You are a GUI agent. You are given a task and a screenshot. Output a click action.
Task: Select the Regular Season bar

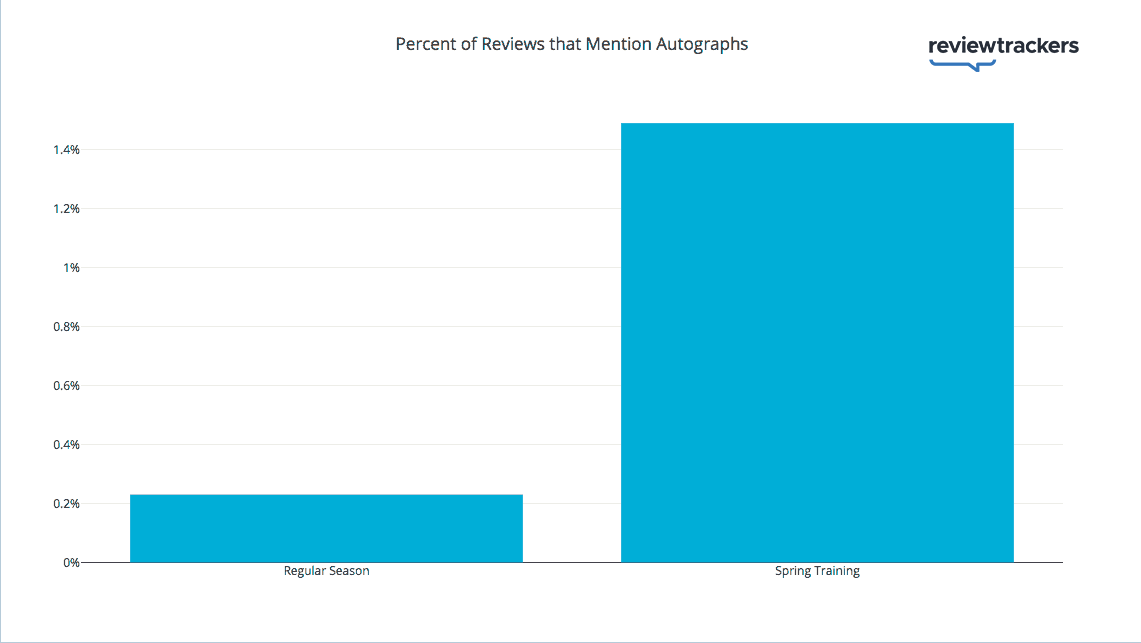326,528
